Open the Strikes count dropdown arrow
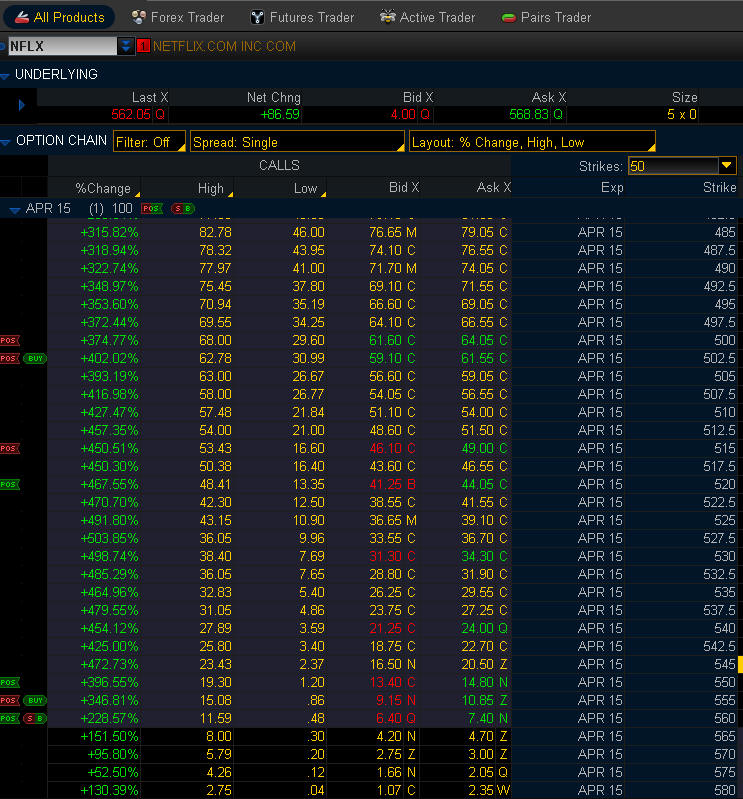Image resolution: width=743 pixels, height=799 pixels. click(727, 166)
